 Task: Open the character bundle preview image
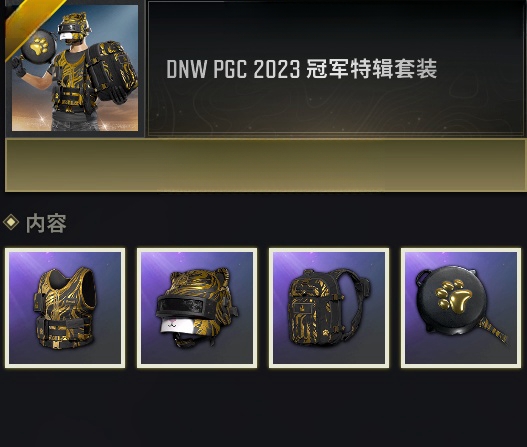75,68
